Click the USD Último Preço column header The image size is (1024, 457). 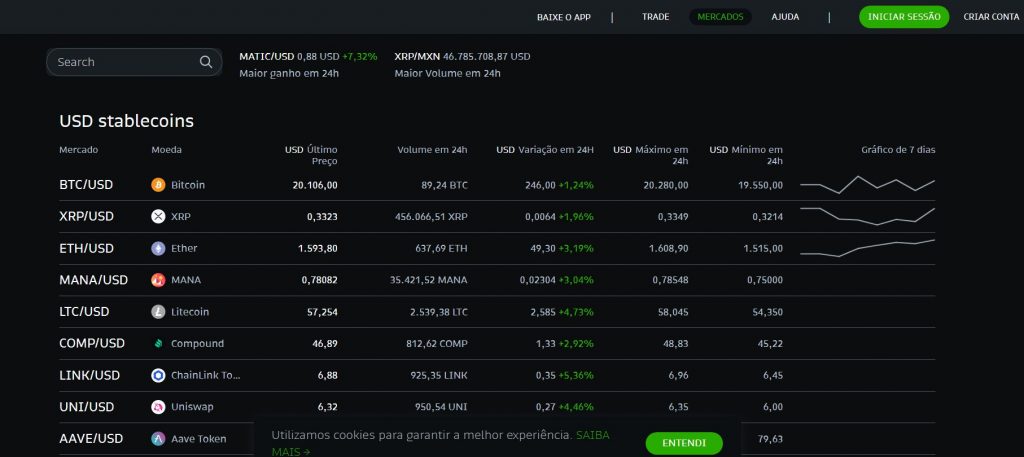coord(312,155)
